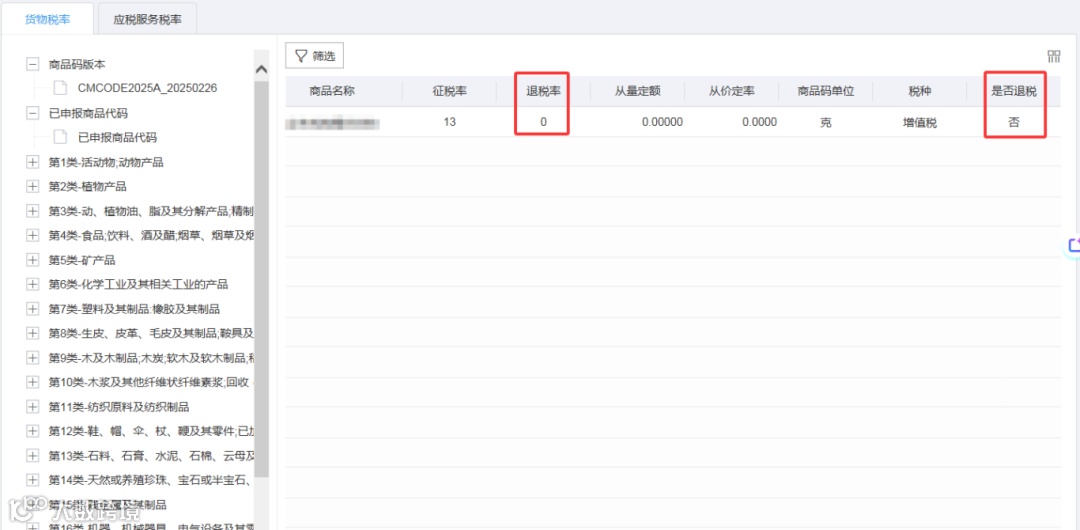Click the 是否退税 value 否

[x=1014, y=123]
